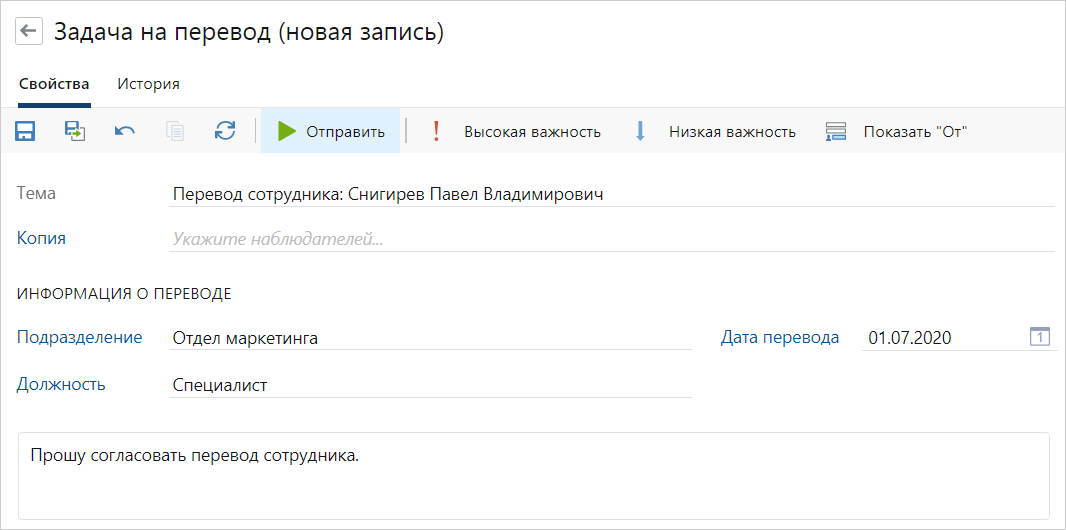Viewport: 1066px width, 530px height.
Task: Refresh the record with circular arrows icon
Action: [x=225, y=130]
